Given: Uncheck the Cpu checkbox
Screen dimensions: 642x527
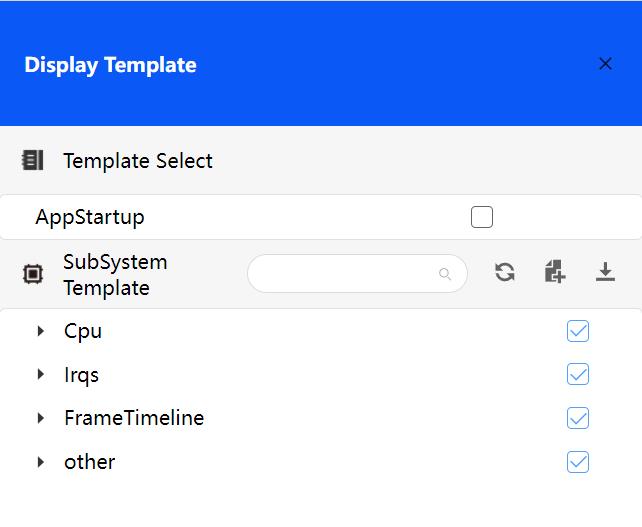Looking at the screenshot, I should point(578,331).
